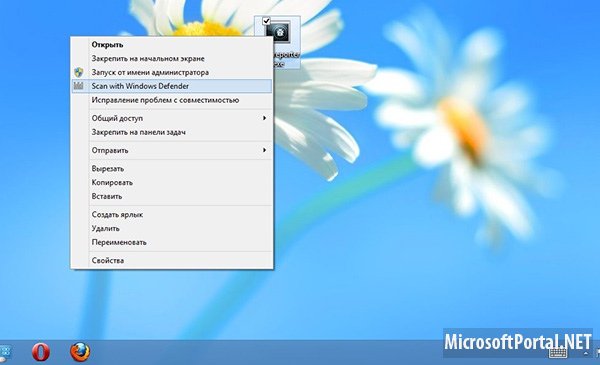Select Переименовать

pos(172,242)
